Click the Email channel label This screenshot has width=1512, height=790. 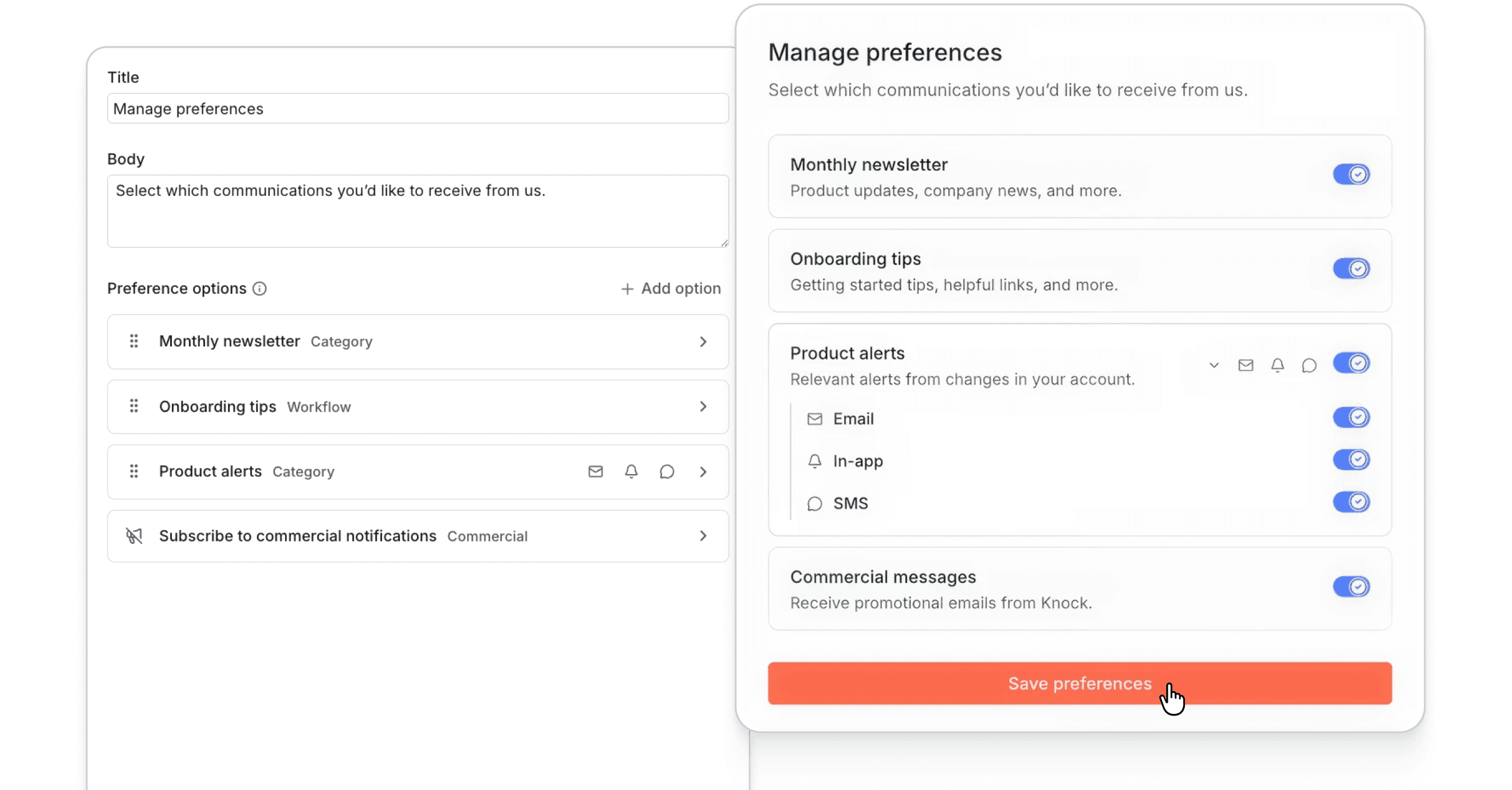tap(853, 418)
